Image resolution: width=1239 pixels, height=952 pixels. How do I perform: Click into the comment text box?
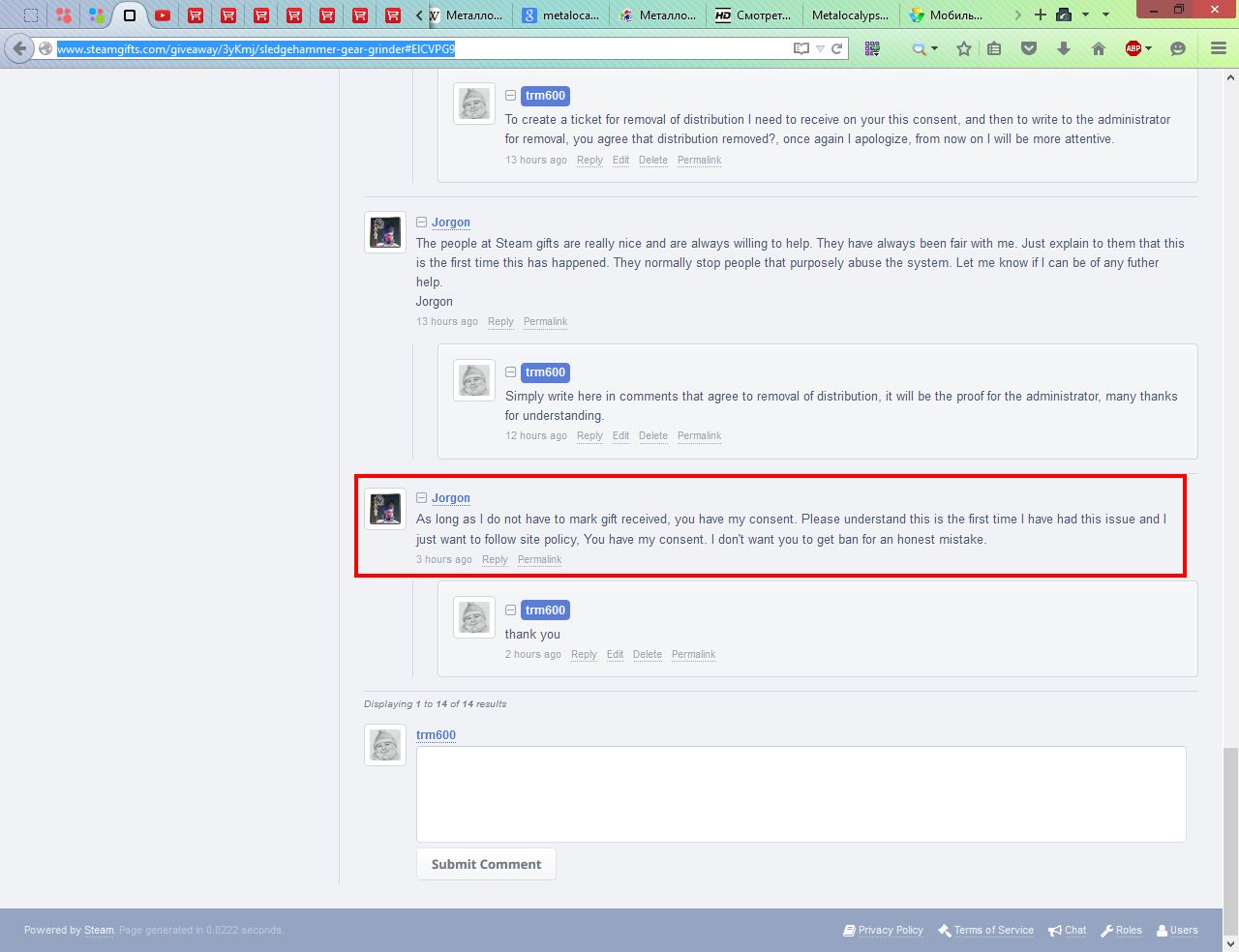(801, 793)
